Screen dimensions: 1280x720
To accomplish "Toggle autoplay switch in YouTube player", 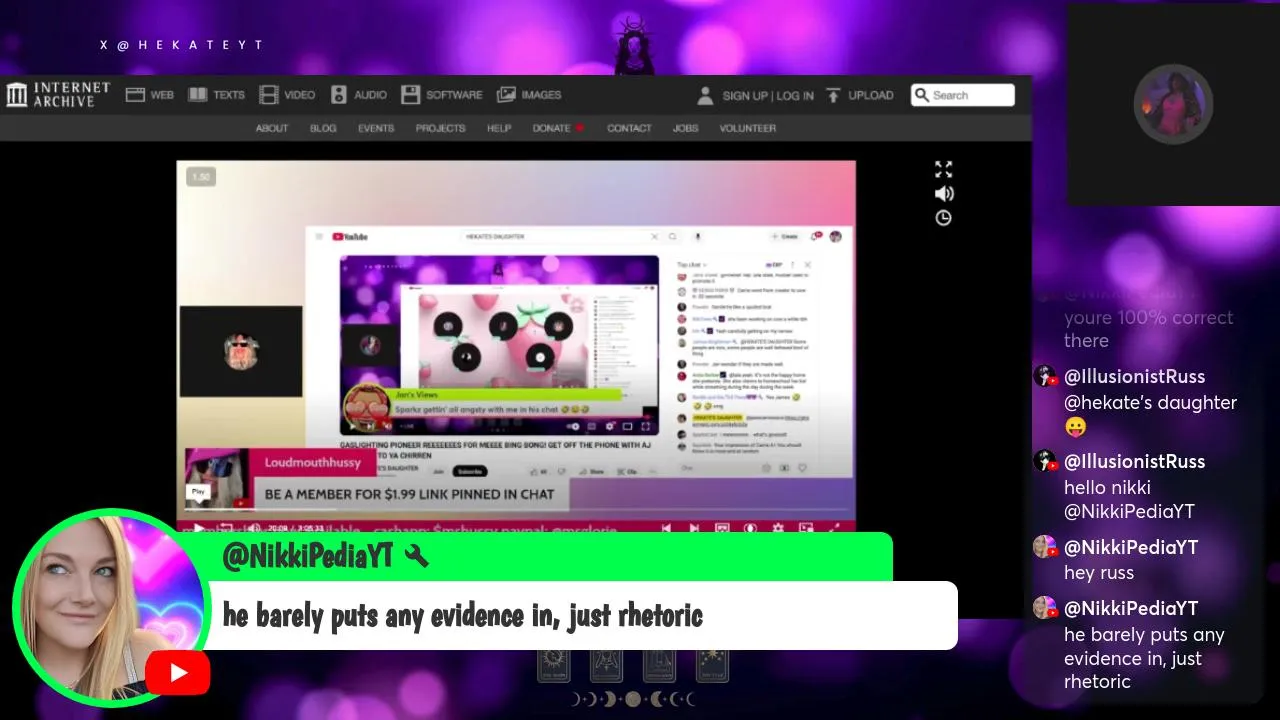I will coord(573,426).
